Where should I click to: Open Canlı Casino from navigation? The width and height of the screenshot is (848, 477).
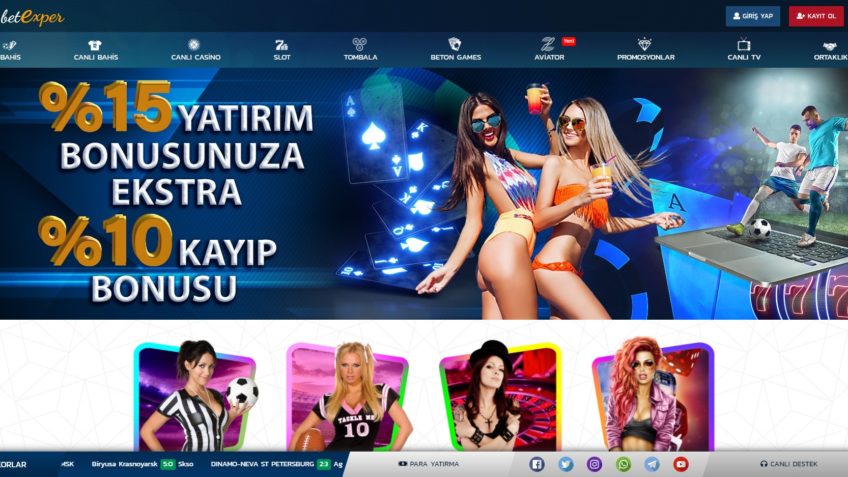194,50
